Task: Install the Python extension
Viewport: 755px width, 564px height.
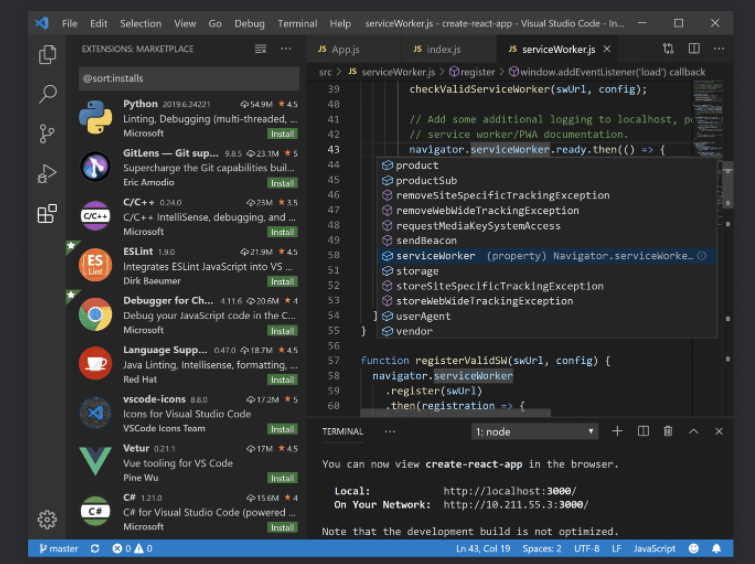Action: [x=282, y=134]
